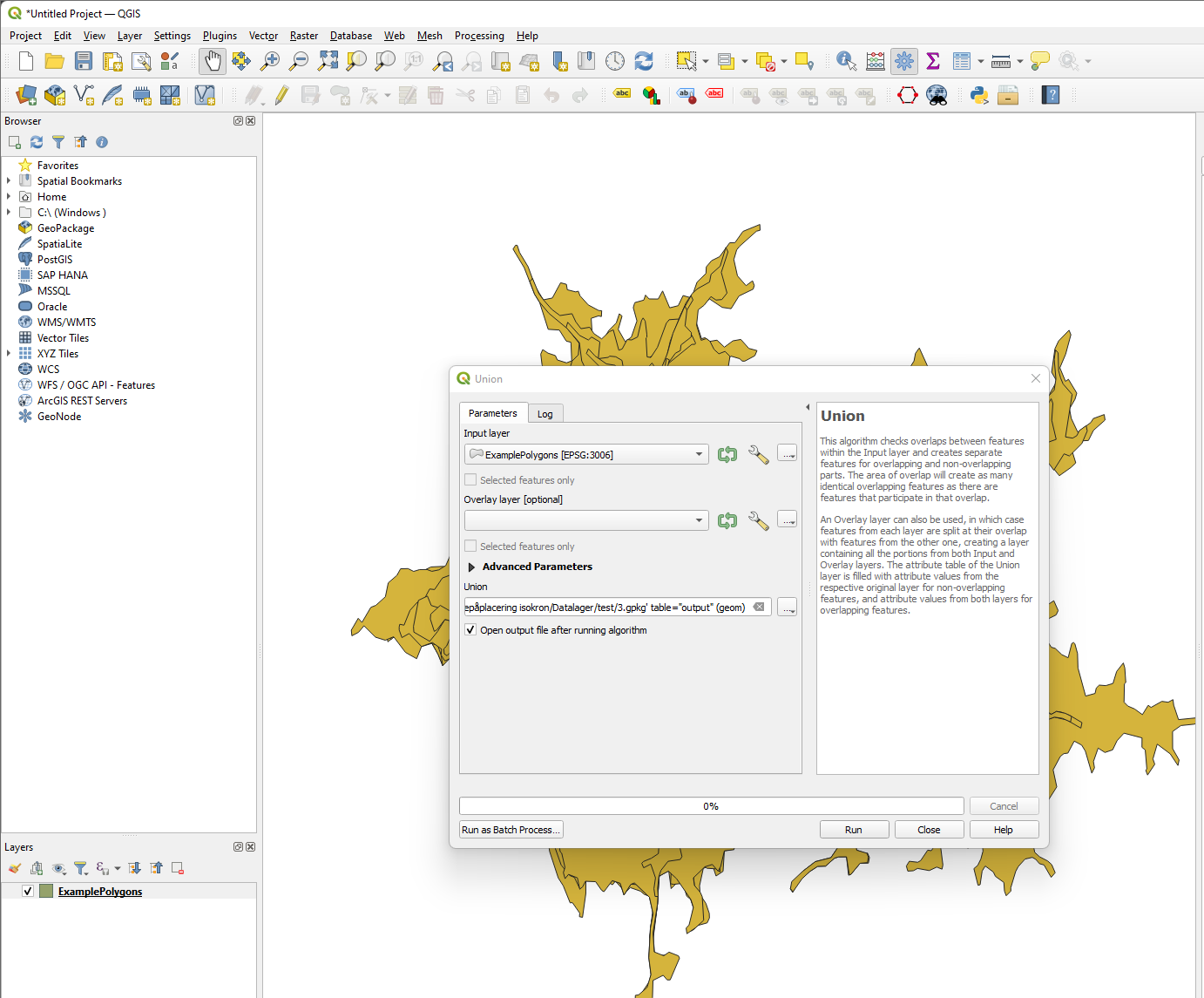Click Run as Batch Process

pos(511,829)
